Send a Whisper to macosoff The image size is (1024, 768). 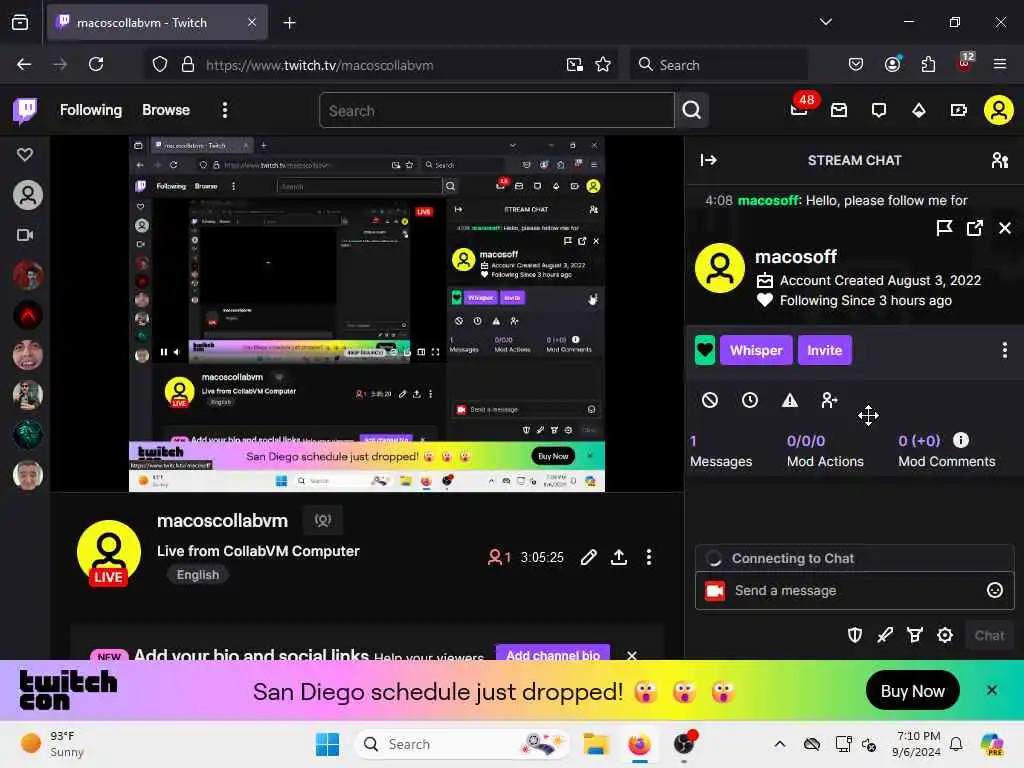click(x=756, y=350)
